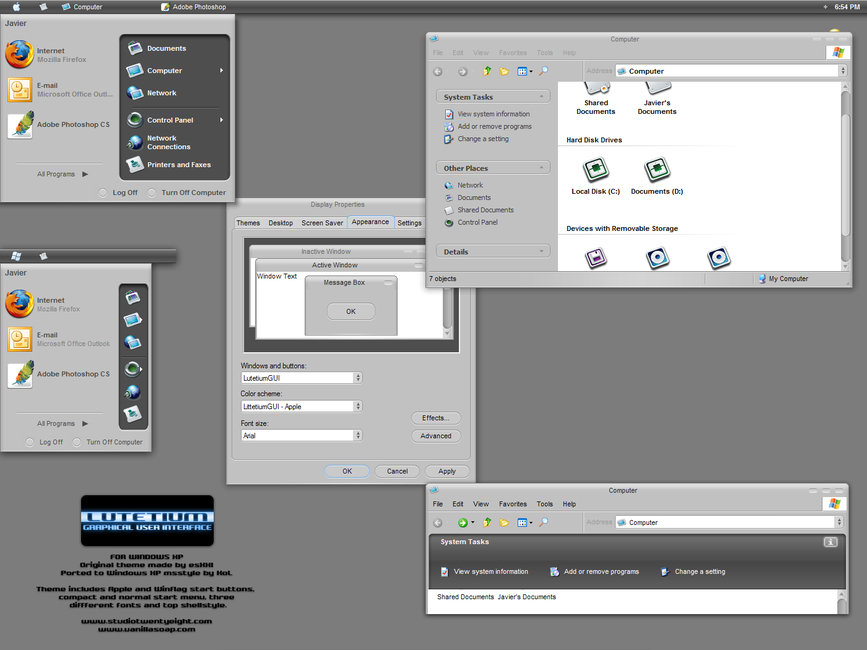This screenshot has height=650, width=867.
Task: Open Font size dropdown
Action: (358, 436)
